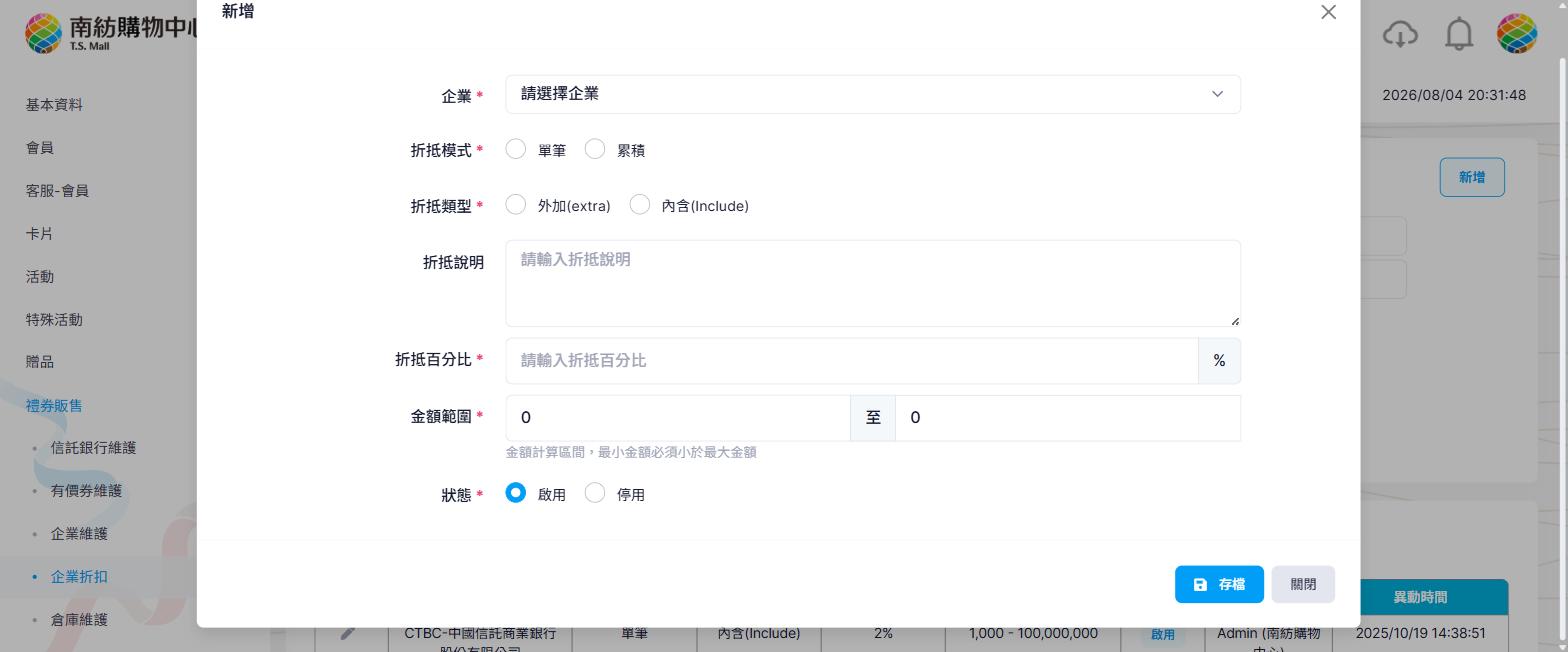Click the 2025/10/19 14:38:51 cell
Viewport: 1568px width, 652px height.
coord(1420,633)
